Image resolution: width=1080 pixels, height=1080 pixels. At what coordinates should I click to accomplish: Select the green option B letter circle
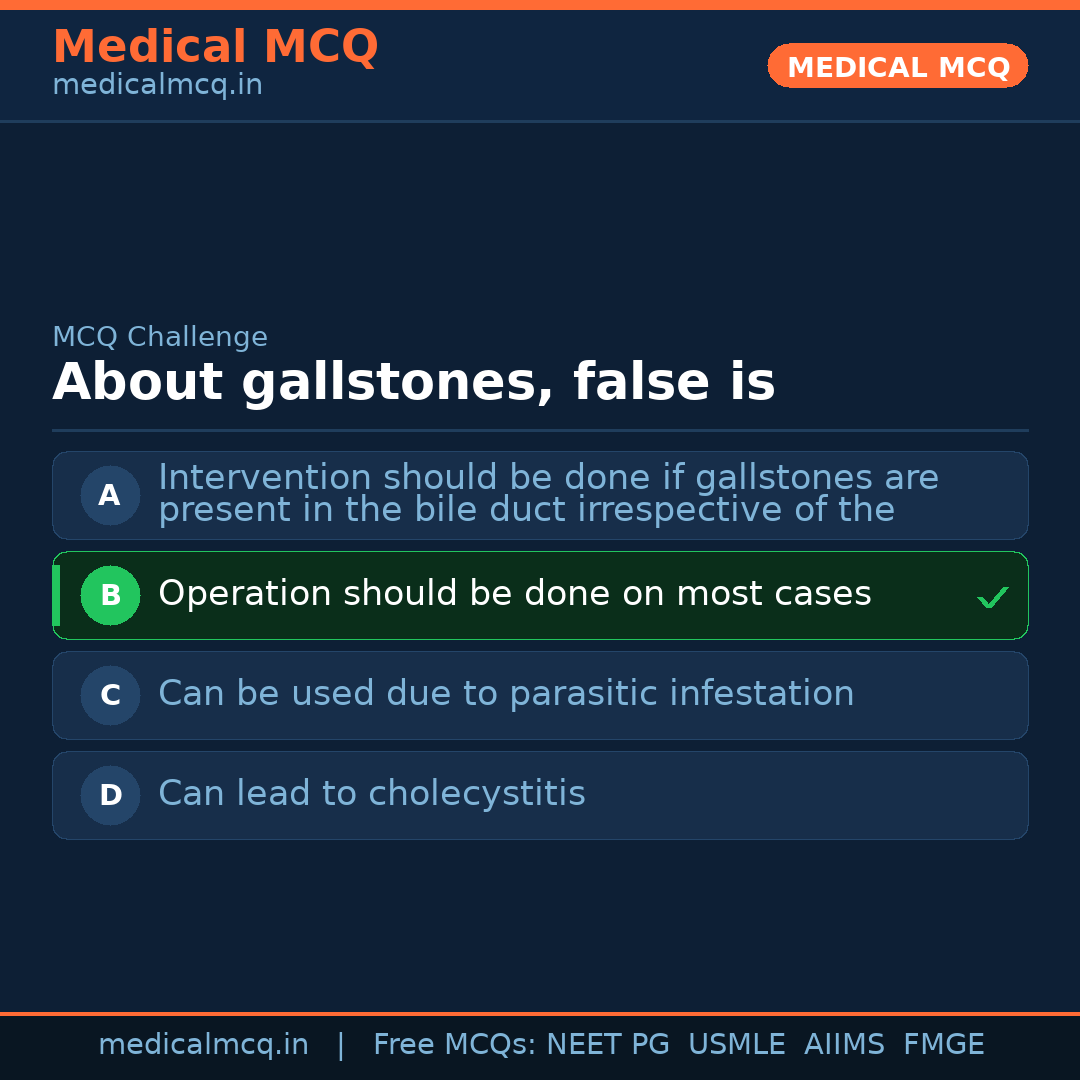tap(110, 595)
